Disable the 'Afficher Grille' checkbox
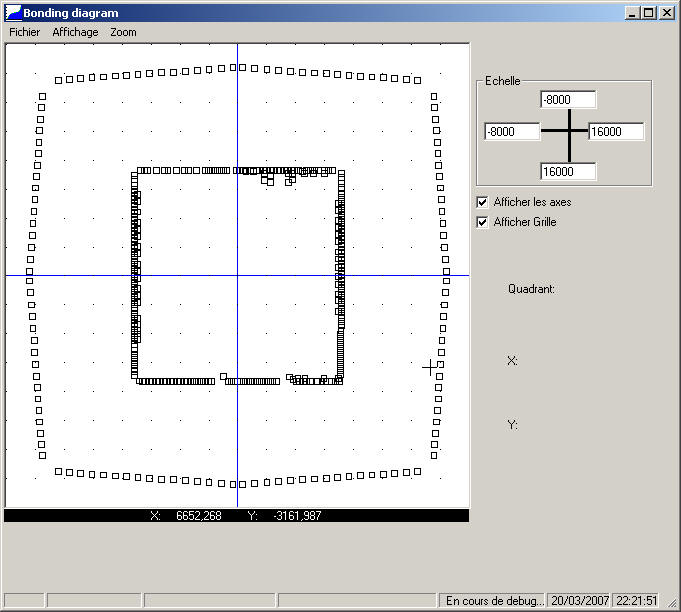The image size is (681, 612). [x=483, y=222]
